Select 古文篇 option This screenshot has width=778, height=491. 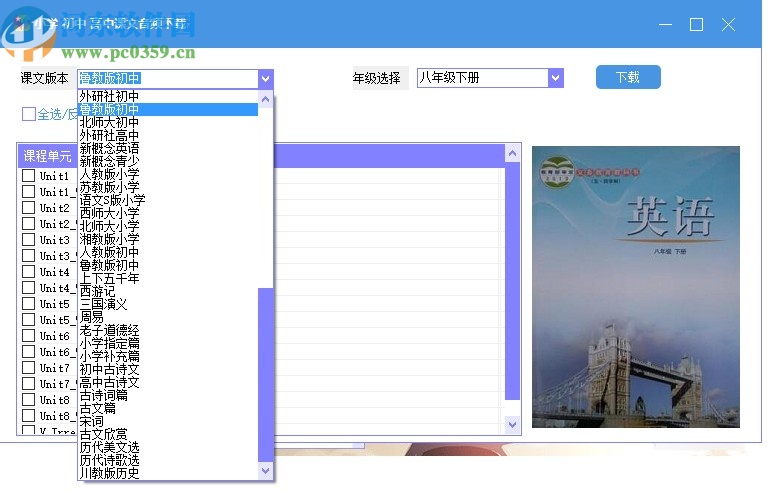coord(168,408)
